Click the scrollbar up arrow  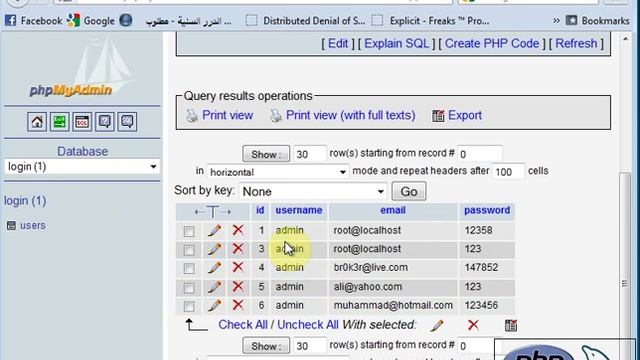[x=625, y=39]
